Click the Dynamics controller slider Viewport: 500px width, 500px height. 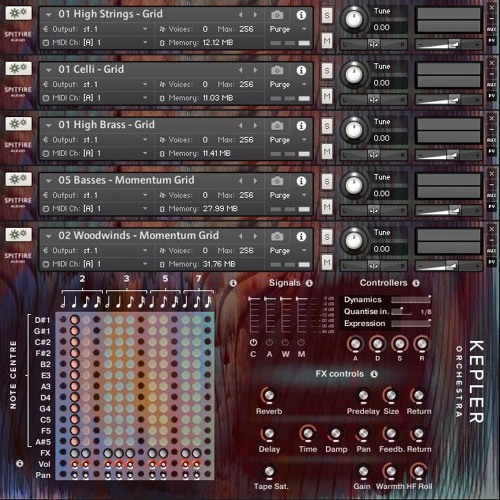point(411,300)
